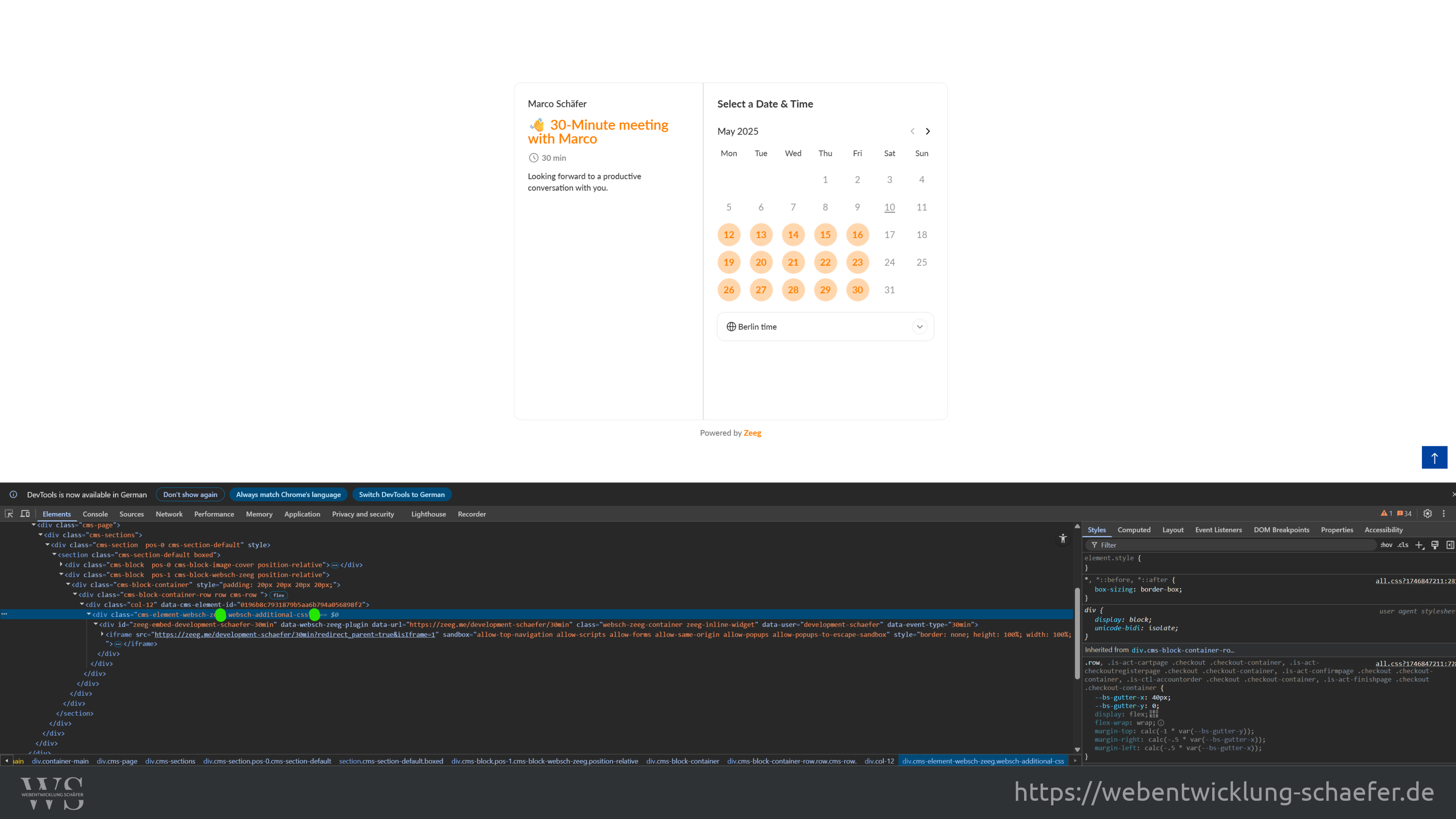The height and width of the screenshot is (819, 1456).
Task: Switch to the Console tab
Action: pos(95,514)
